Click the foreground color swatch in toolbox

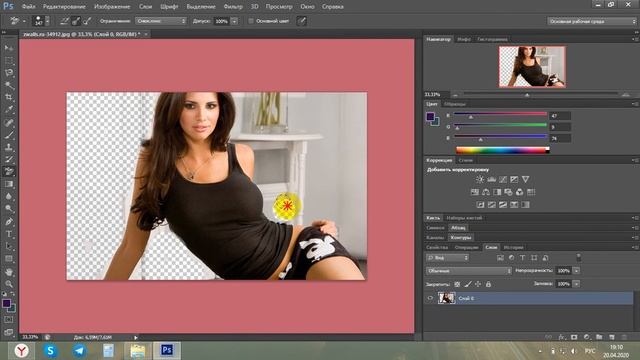[6, 303]
